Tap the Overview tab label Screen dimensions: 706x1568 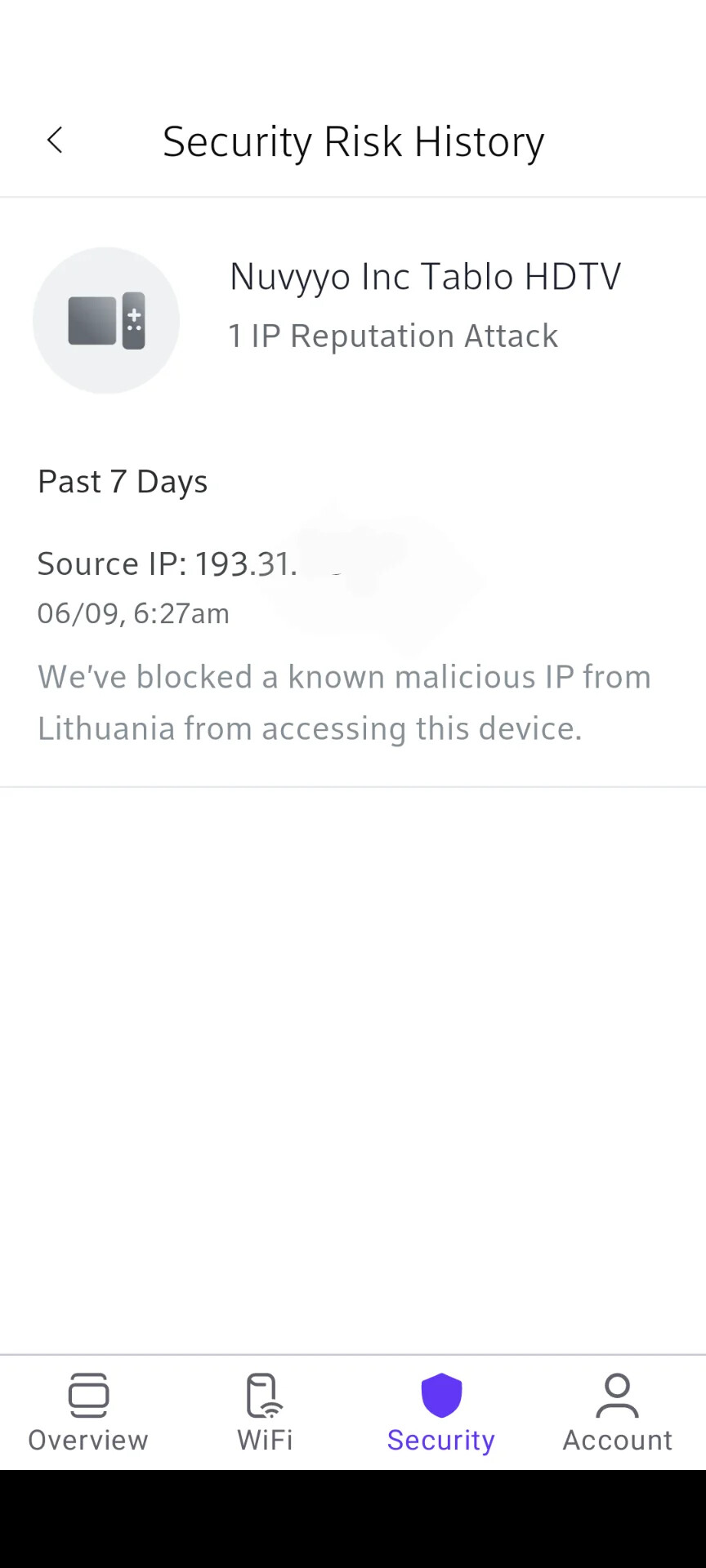coord(88,1440)
